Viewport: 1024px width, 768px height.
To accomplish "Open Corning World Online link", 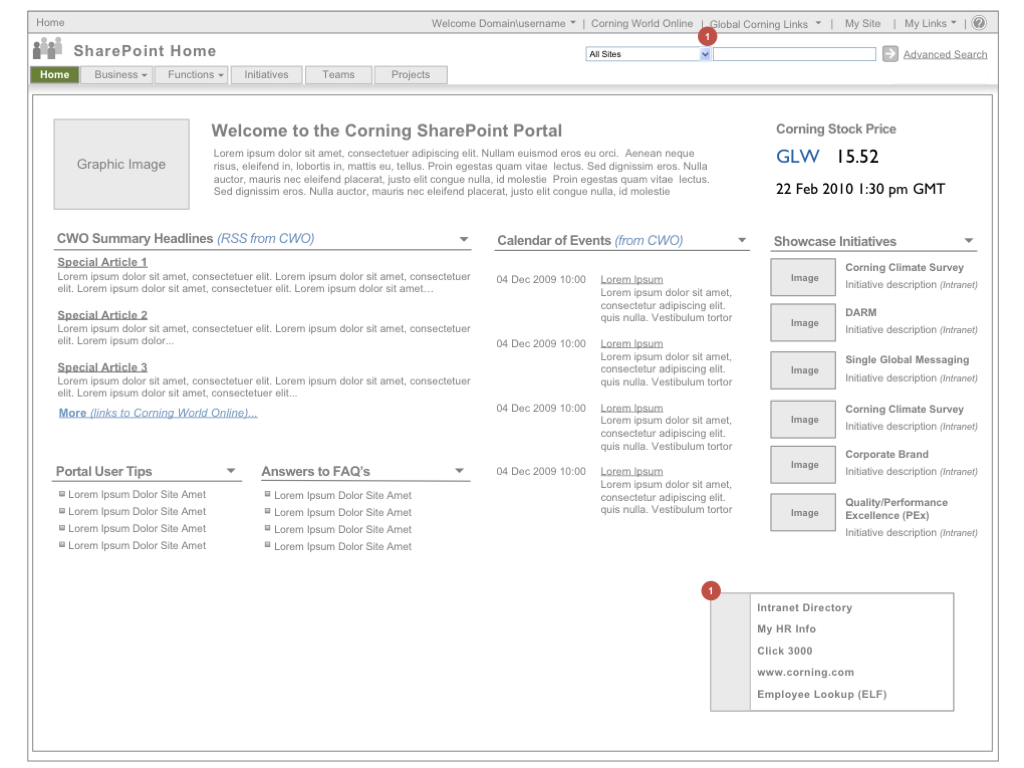I will [642, 24].
